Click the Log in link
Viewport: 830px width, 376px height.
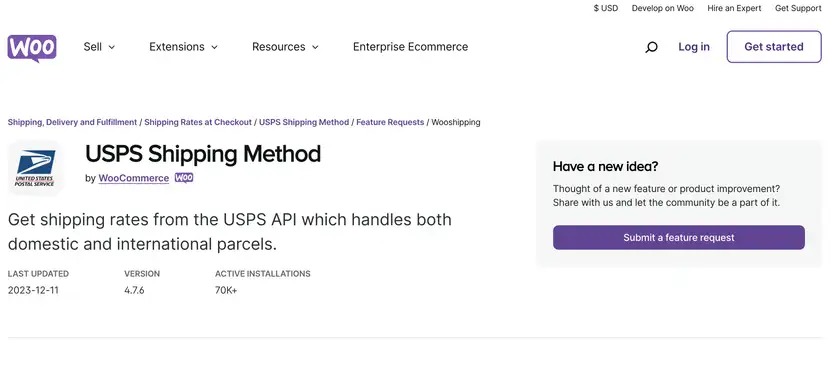(x=694, y=47)
